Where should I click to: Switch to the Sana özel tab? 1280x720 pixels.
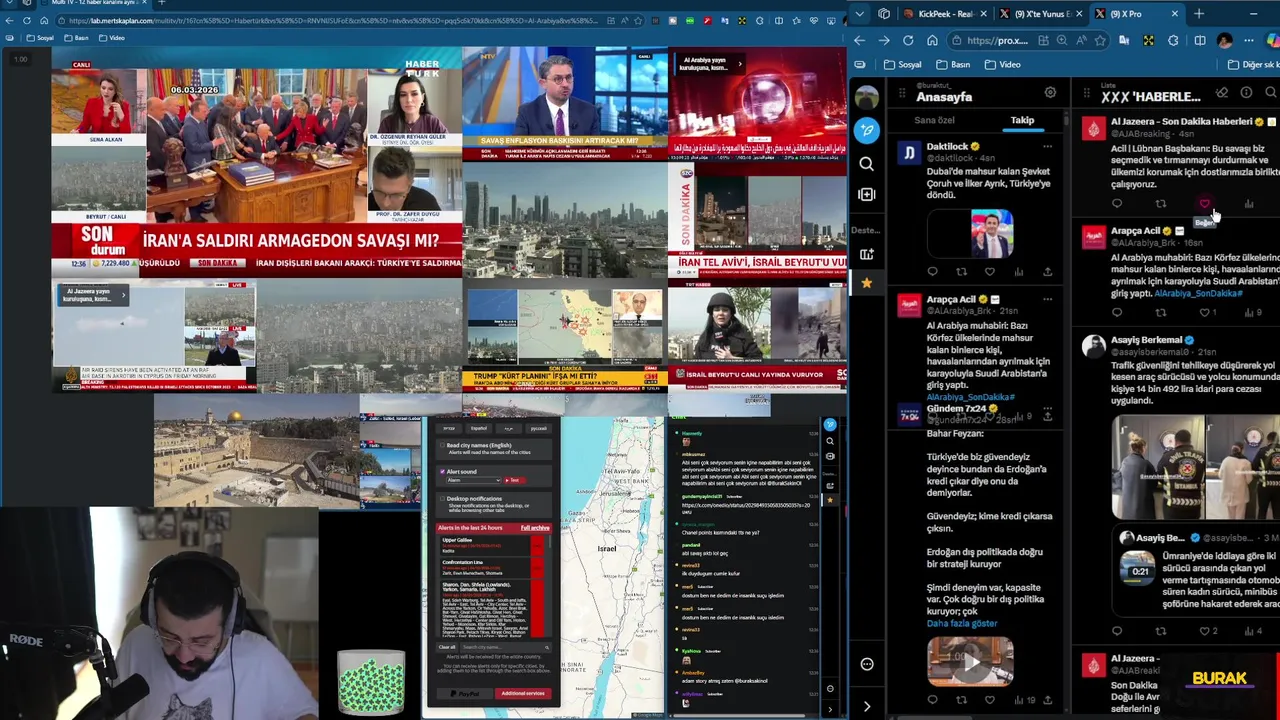(934, 120)
